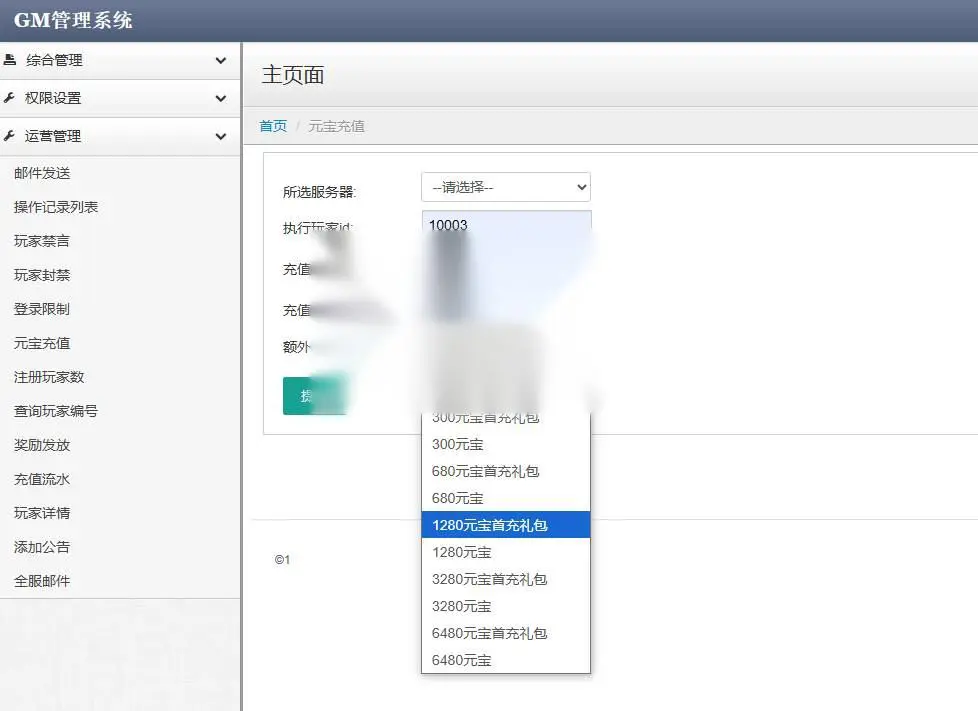Open 邮件发送 menu item

[x=42, y=173]
